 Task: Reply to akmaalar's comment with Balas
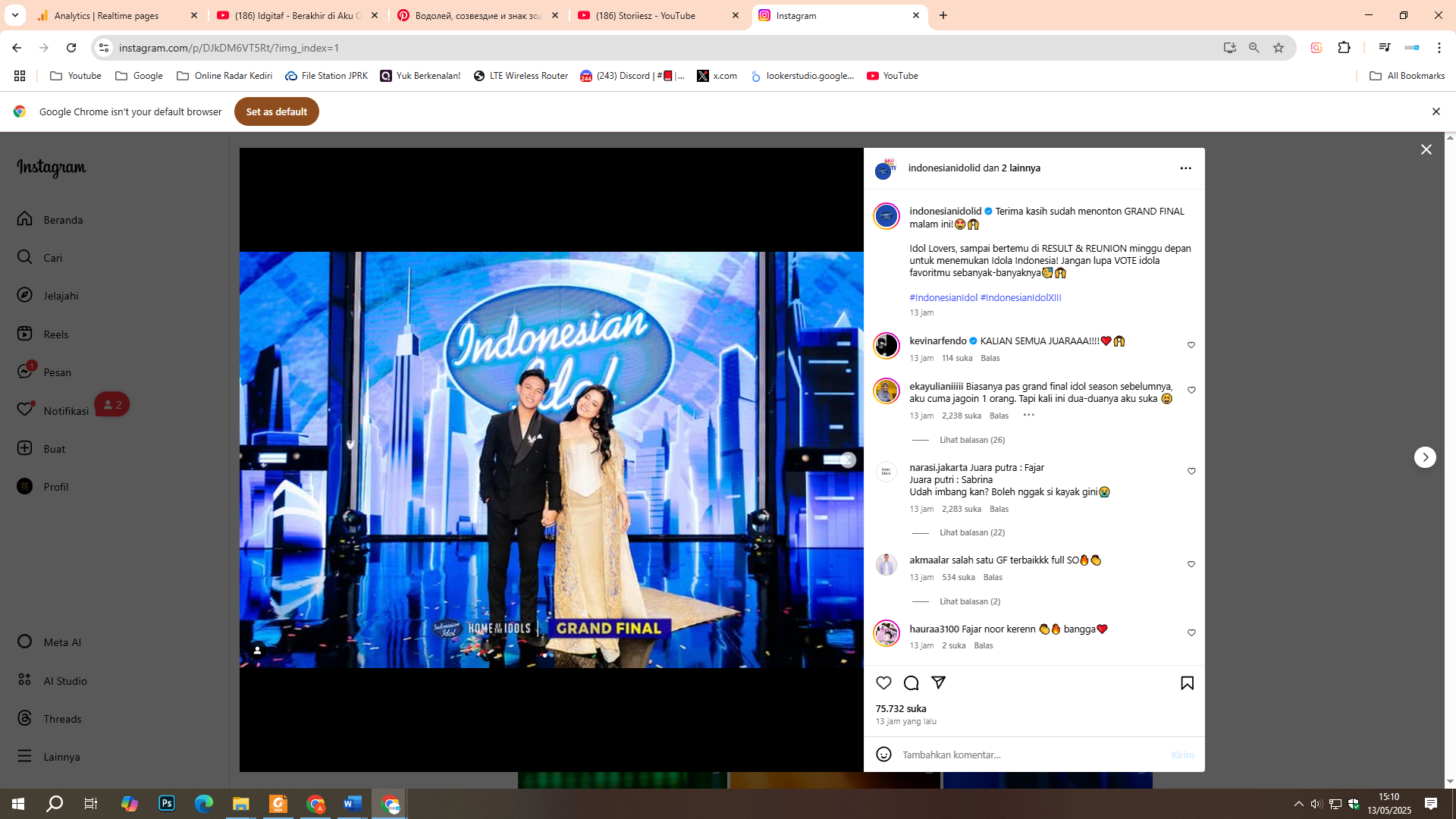(992, 577)
